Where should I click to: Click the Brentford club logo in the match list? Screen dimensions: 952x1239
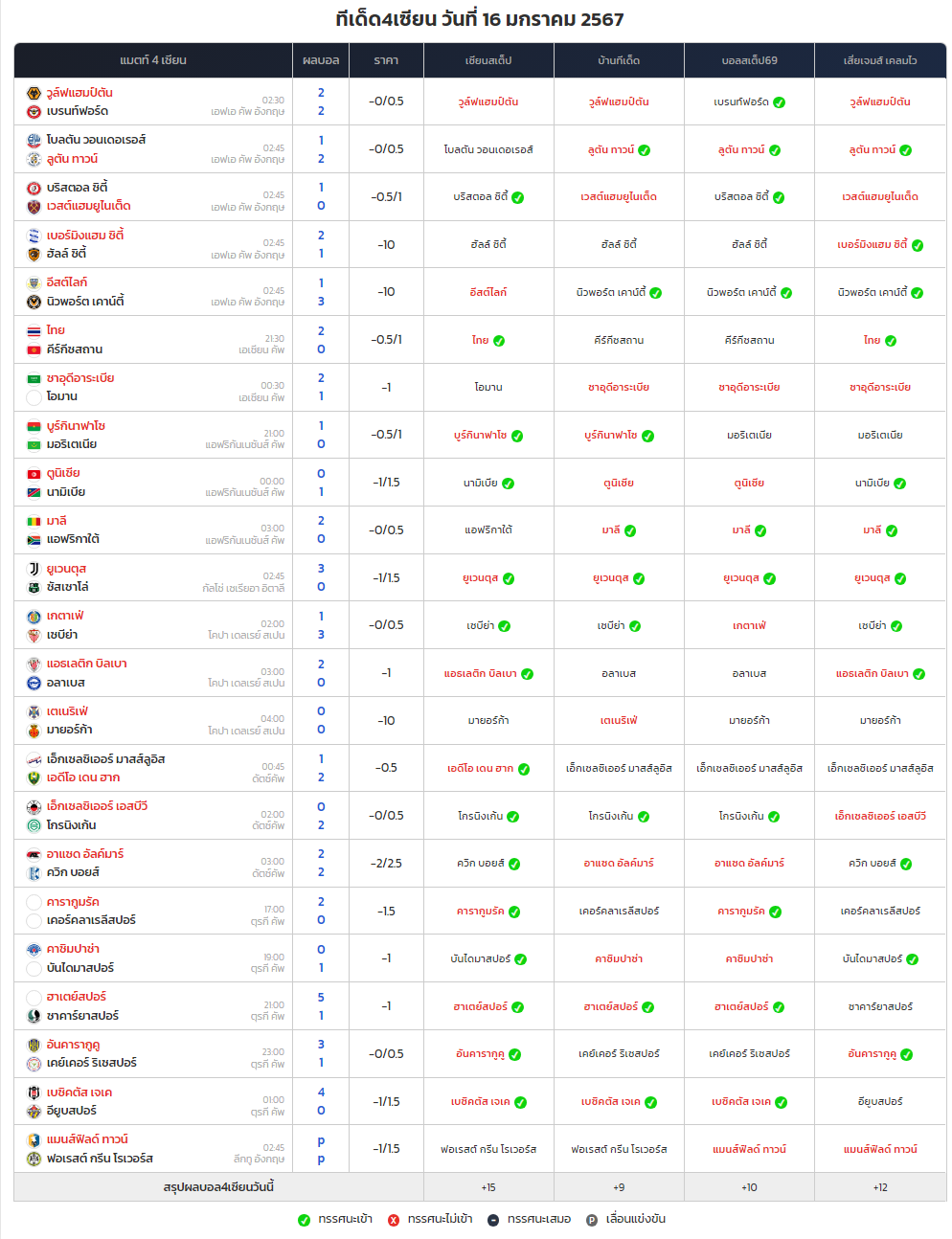click(x=34, y=111)
